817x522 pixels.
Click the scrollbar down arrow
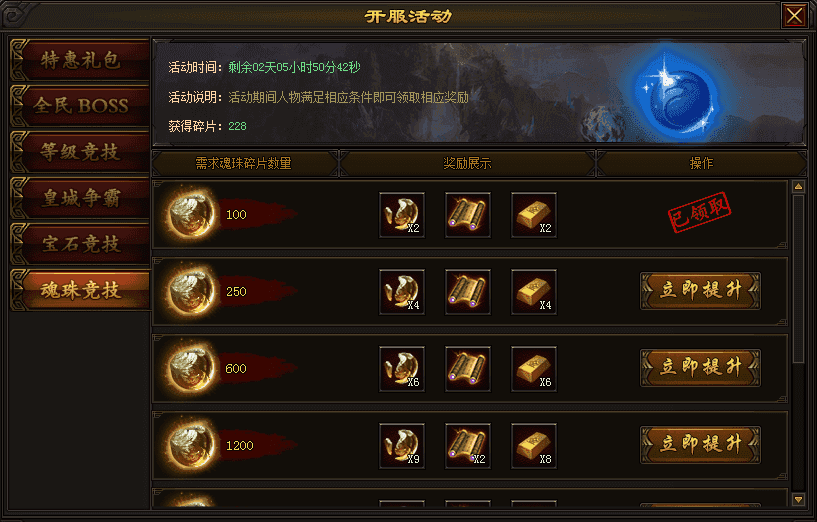tap(798, 500)
